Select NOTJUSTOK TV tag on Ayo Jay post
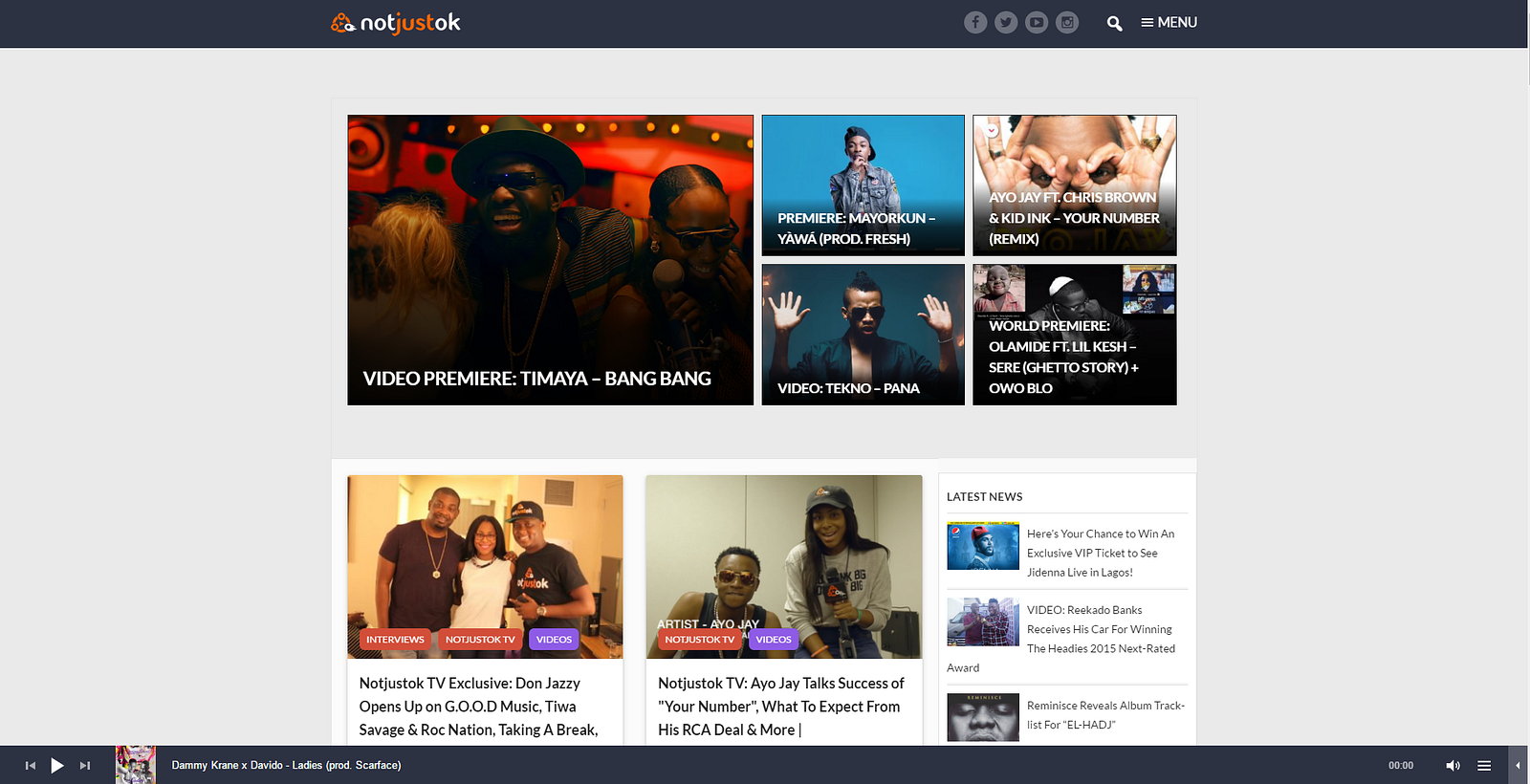This screenshot has width=1530, height=784. [x=700, y=640]
